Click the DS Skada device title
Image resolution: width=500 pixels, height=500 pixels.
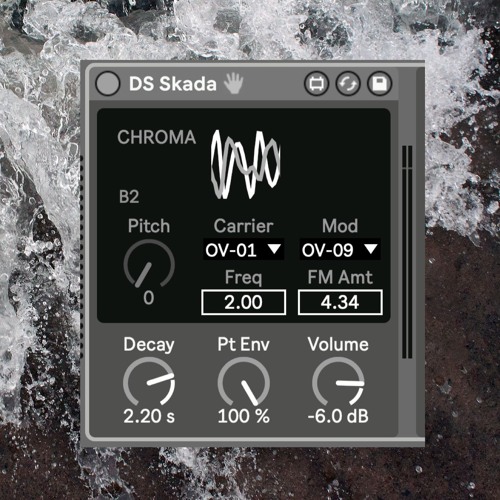(173, 84)
